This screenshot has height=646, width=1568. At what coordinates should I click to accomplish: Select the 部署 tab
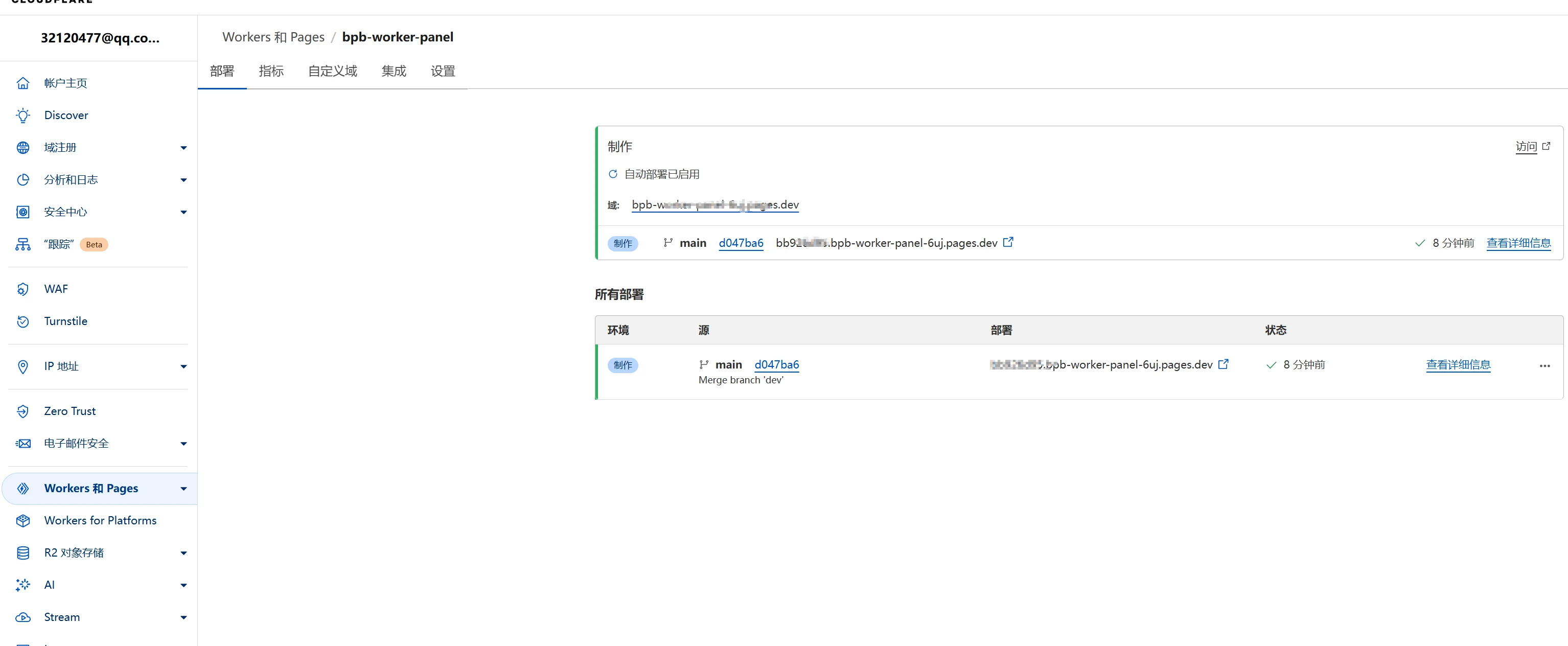pos(222,71)
